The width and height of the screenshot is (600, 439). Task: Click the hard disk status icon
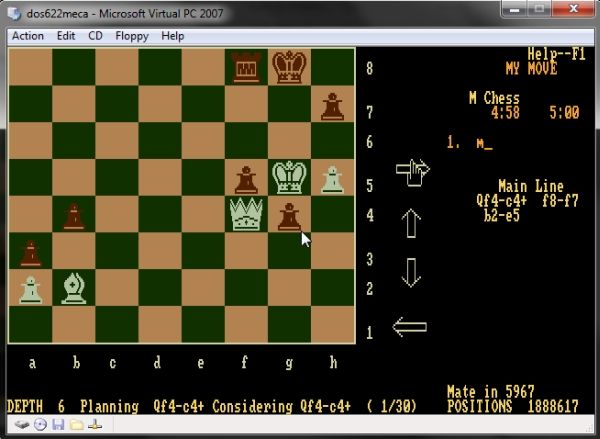pos(22,424)
